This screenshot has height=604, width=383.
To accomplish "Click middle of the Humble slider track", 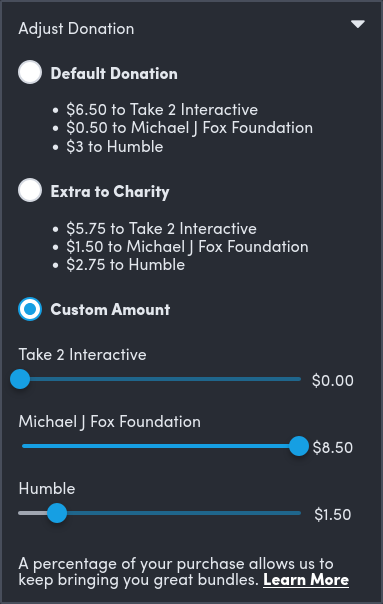I will click(160, 513).
